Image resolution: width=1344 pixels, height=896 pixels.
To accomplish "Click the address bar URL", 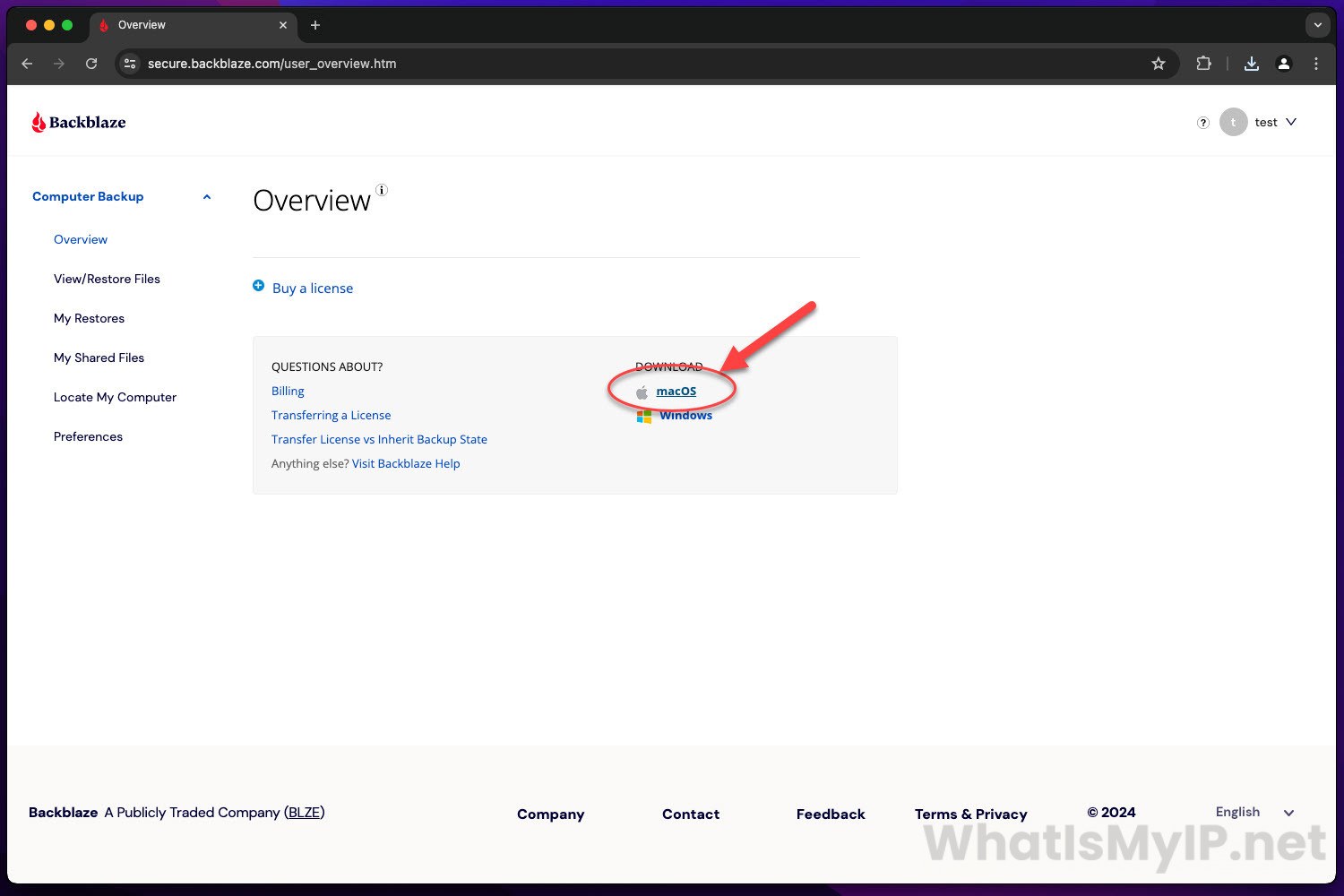I will [x=272, y=64].
